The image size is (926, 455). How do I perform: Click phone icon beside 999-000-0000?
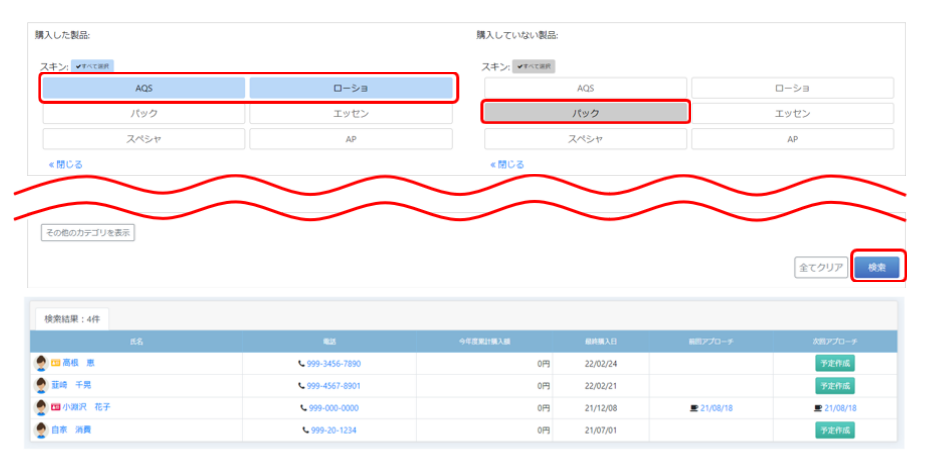(303, 408)
